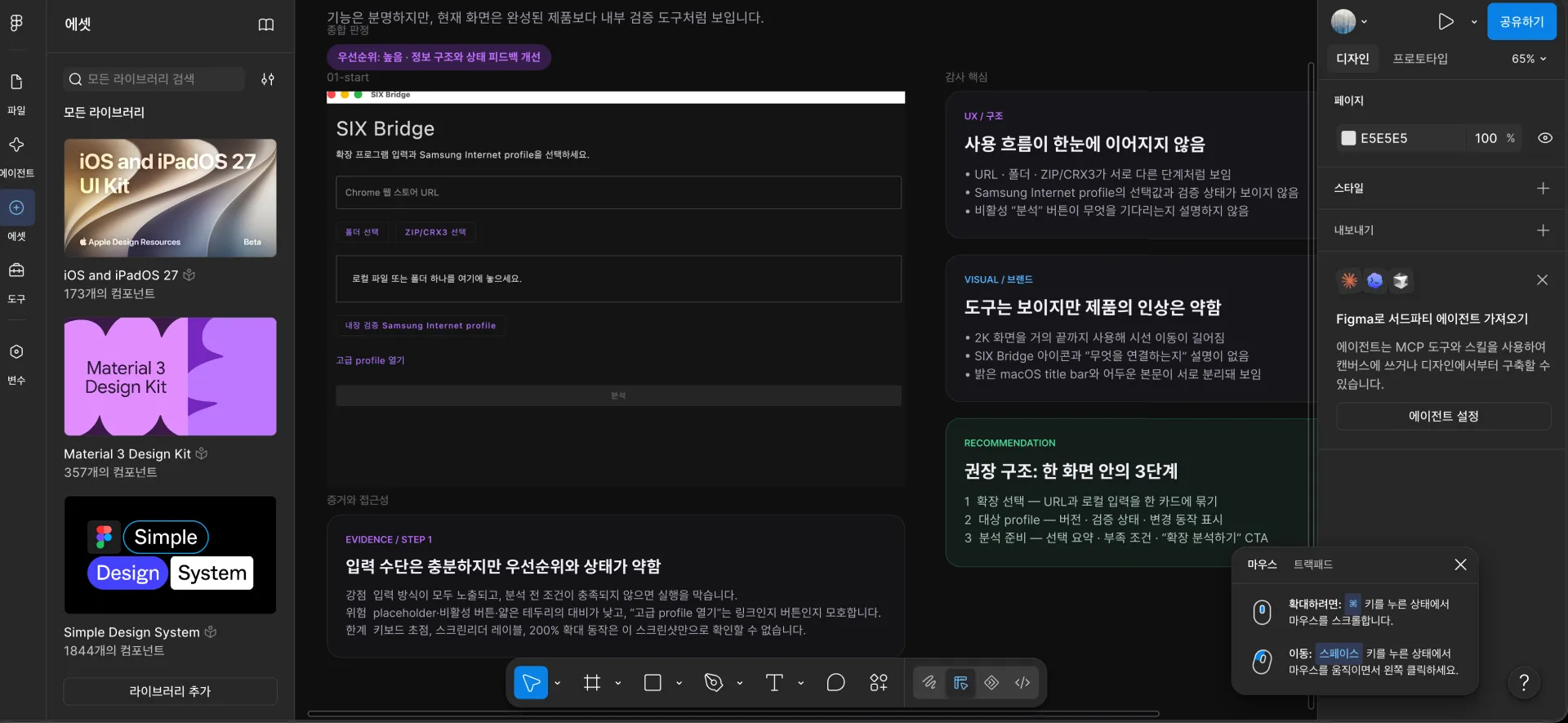Expand the Move tool options chevron
This screenshot has height=723, width=1568.
[x=558, y=683]
